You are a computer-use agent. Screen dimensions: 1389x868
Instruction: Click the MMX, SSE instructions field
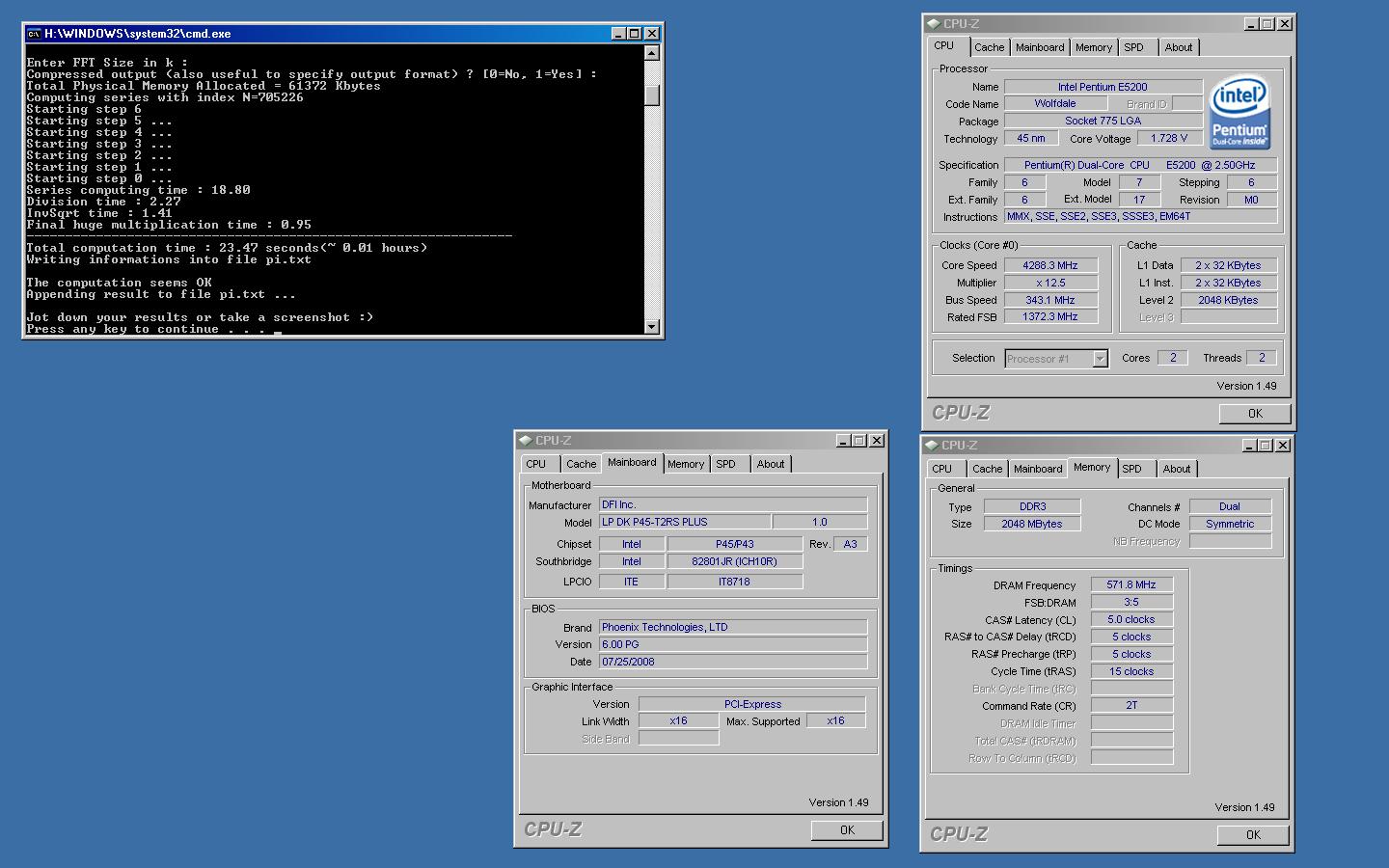click(1141, 217)
